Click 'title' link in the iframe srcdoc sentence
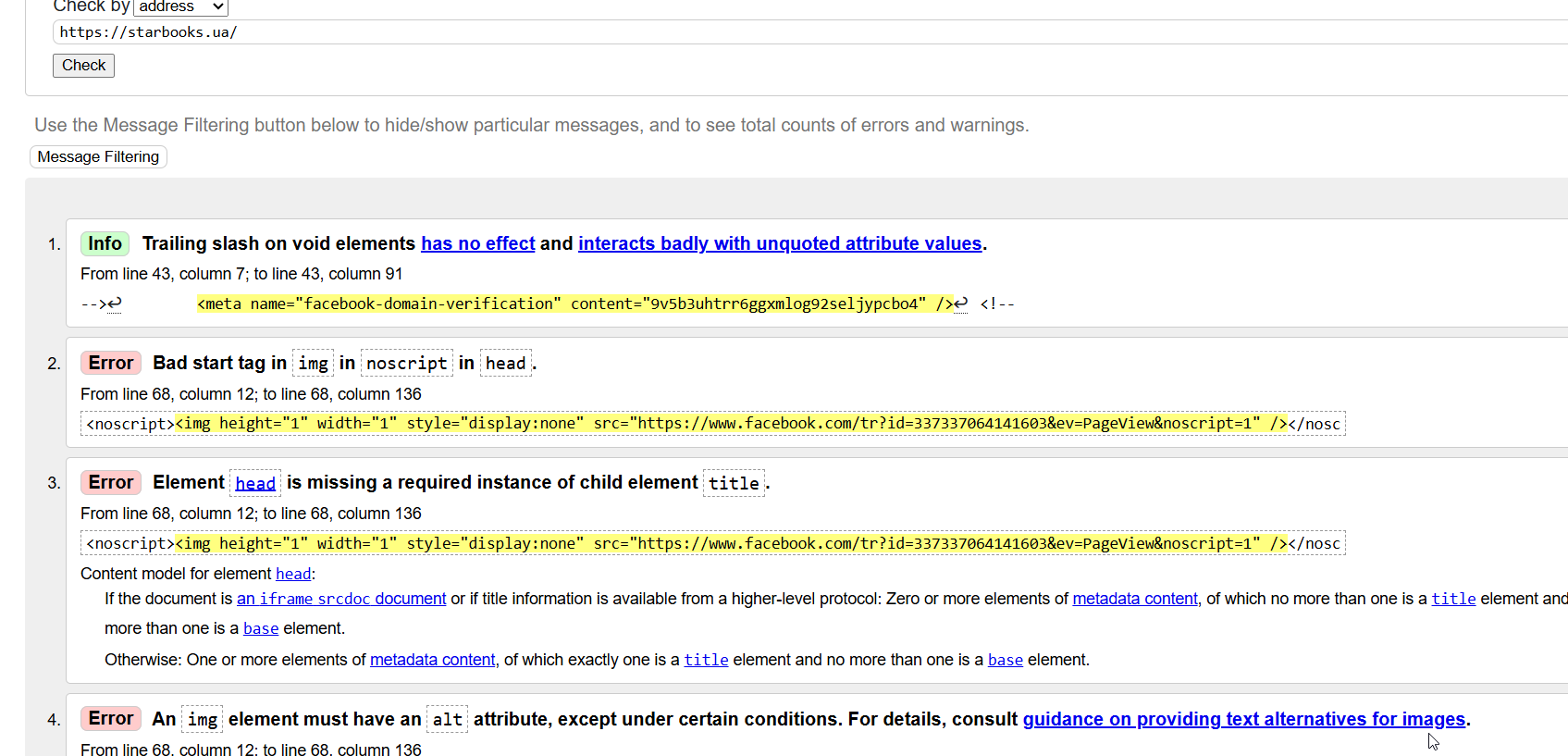The height and width of the screenshot is (756, 1568). click(1453, 599)
